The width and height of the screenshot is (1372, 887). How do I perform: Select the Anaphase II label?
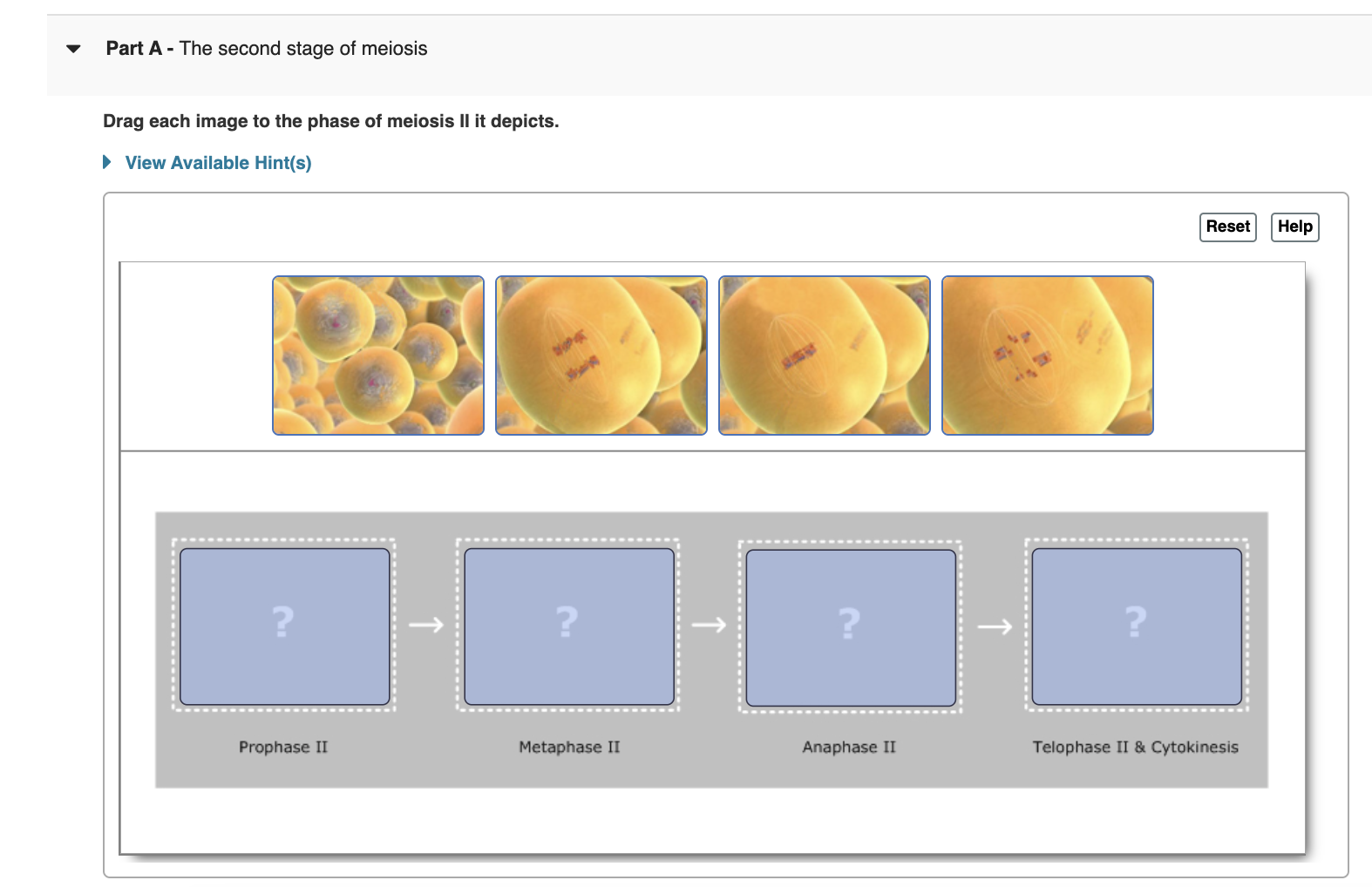pos(850,747)
